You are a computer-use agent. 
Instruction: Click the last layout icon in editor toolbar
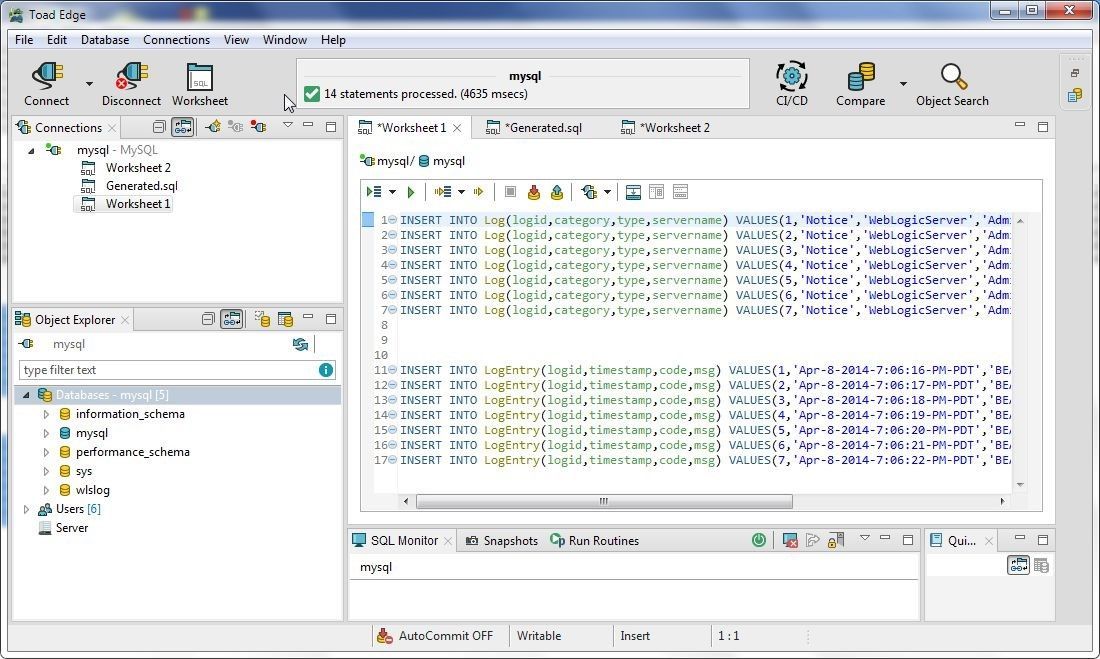tap(680, 192)
